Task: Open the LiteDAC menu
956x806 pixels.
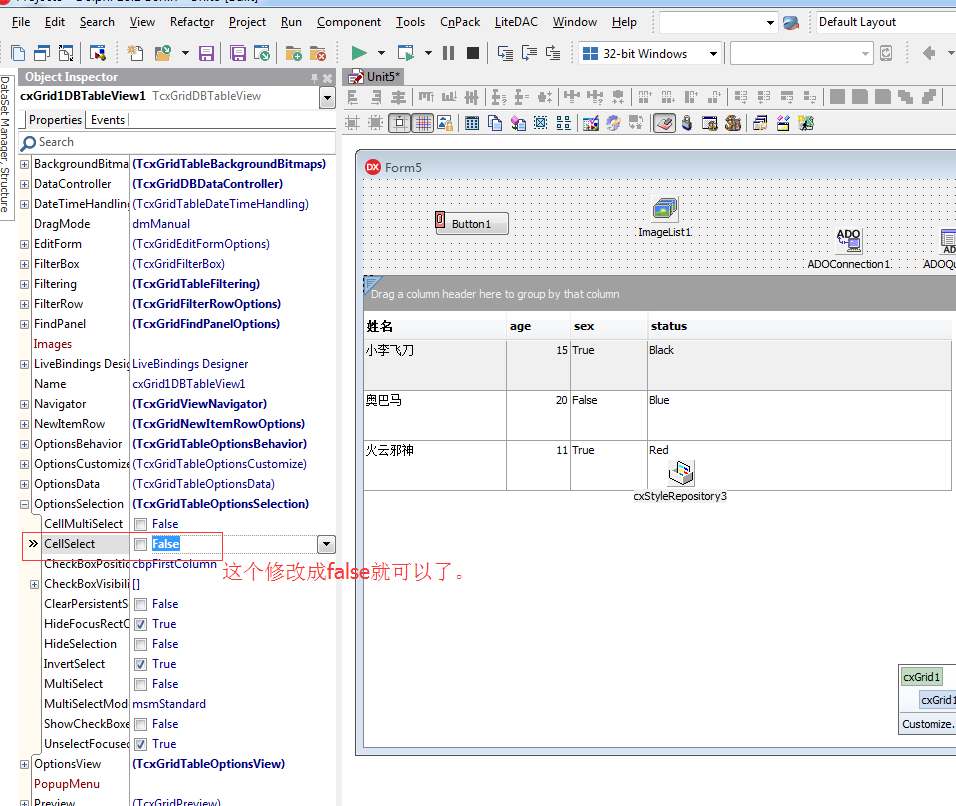Action: point(516,22)
